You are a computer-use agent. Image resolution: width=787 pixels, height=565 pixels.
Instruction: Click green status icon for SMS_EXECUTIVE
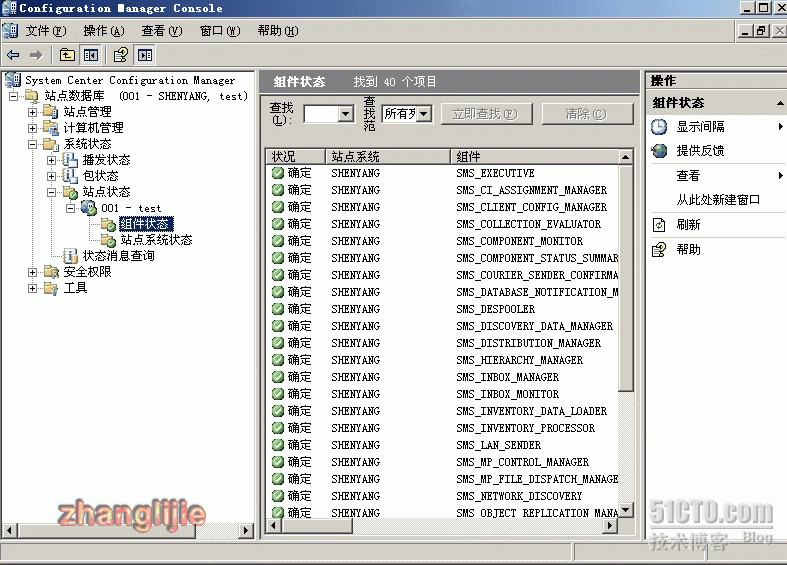click(x=278, y=173)
